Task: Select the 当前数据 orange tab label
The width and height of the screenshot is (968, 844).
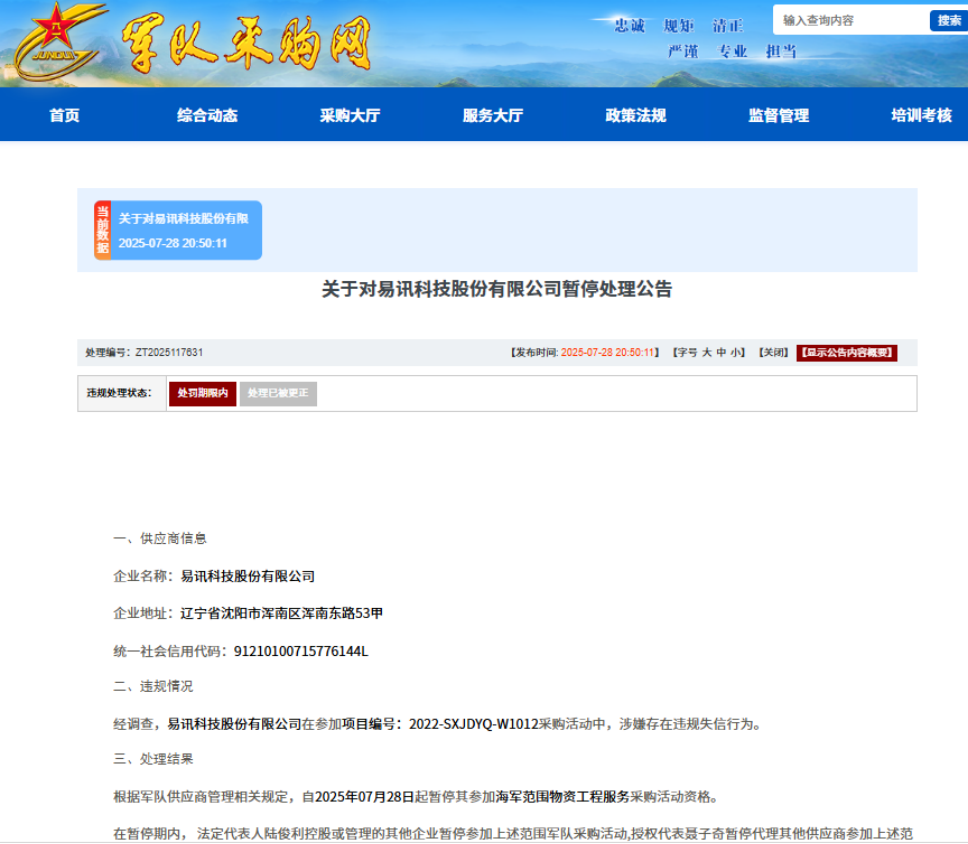Action: point(102,230)
